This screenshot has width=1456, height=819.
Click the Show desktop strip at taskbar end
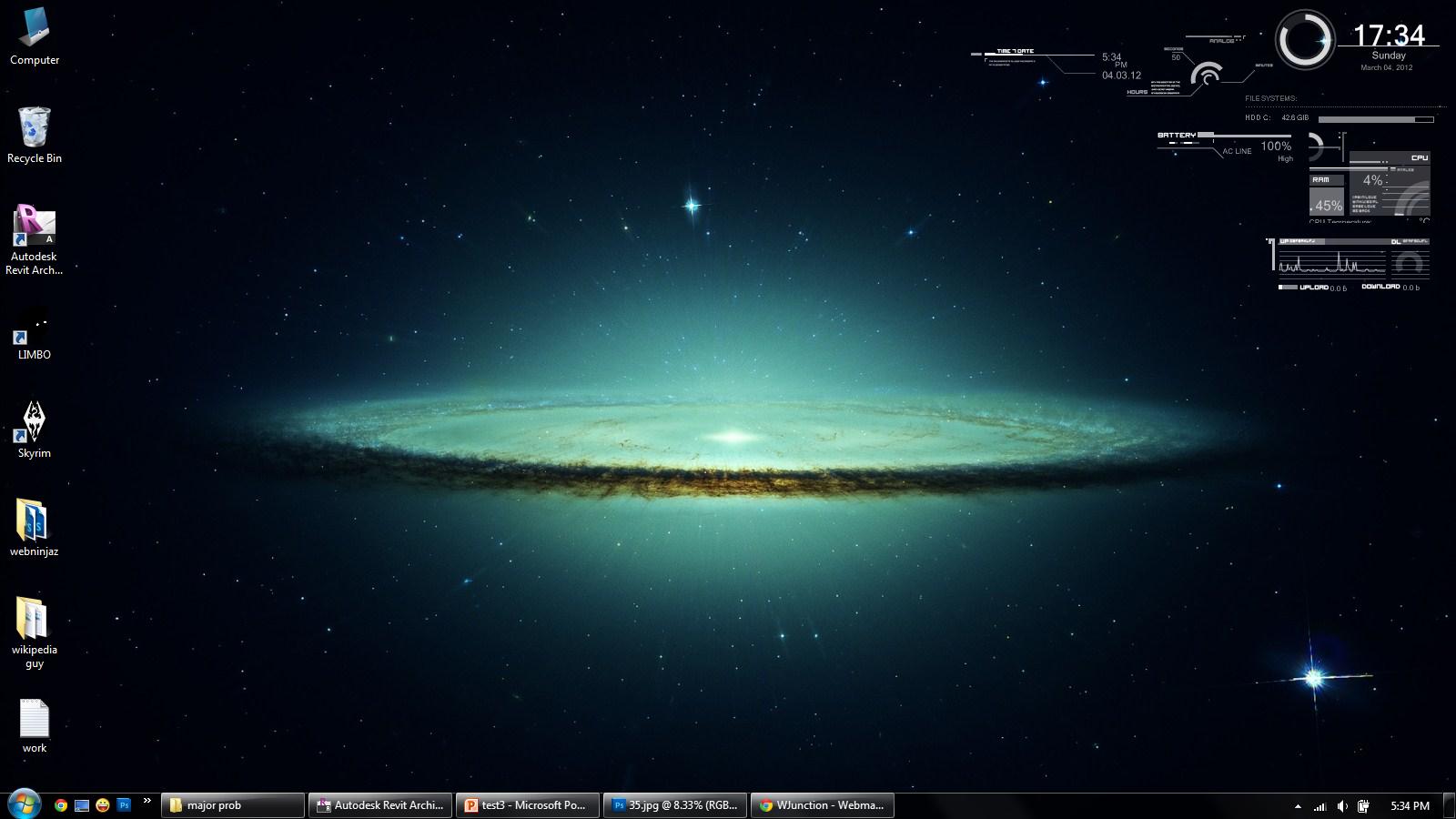[x=1451, y=806]
